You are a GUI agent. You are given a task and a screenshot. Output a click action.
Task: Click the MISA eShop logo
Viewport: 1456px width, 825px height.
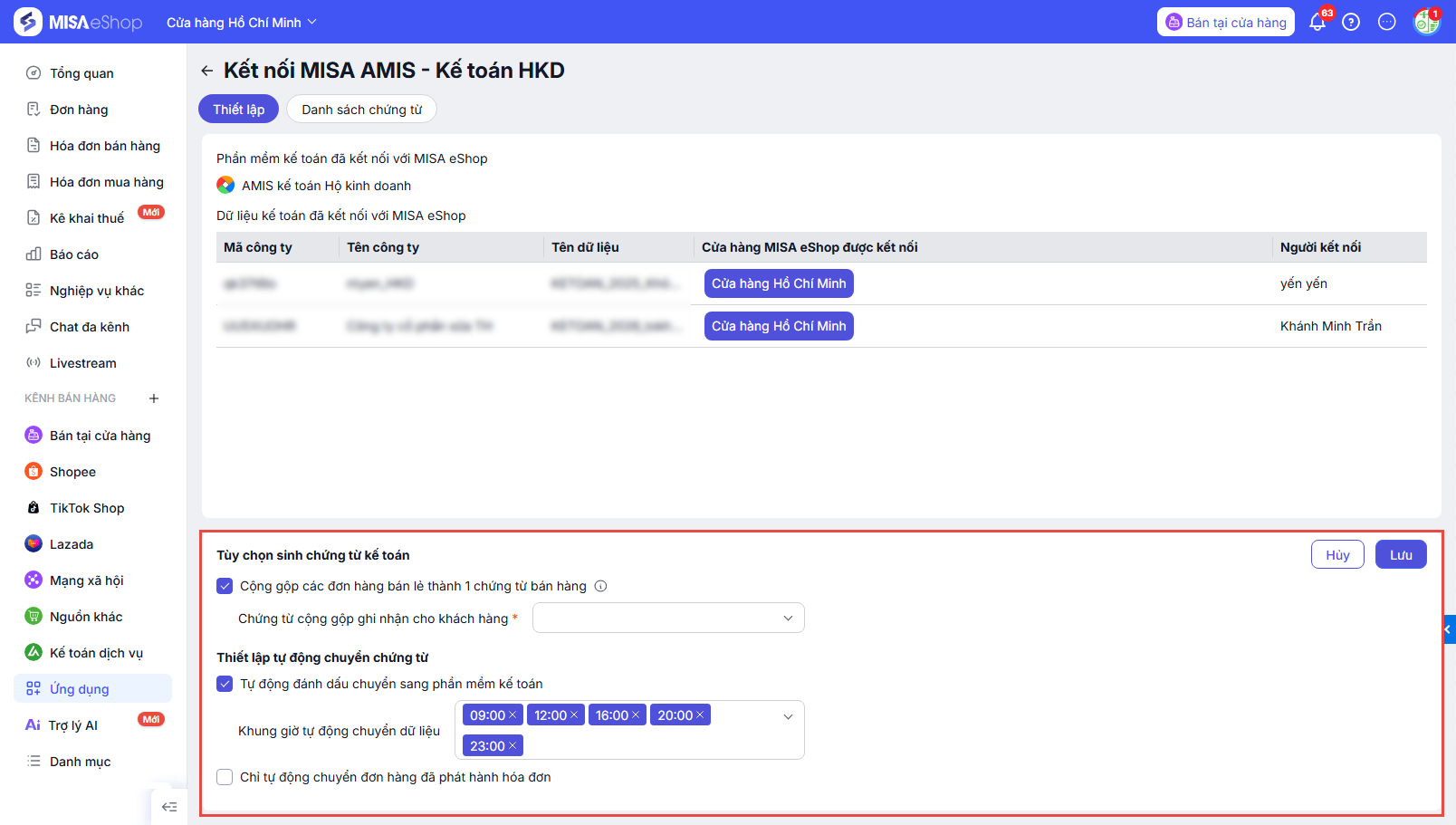79,22
